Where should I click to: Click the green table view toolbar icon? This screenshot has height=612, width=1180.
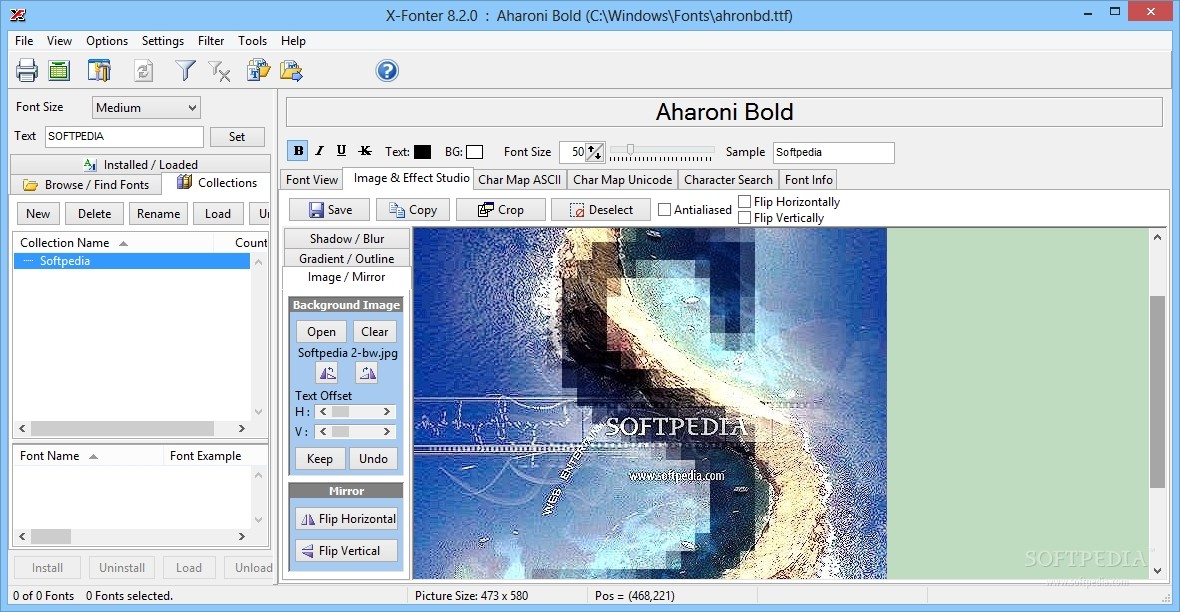point(59,71)
